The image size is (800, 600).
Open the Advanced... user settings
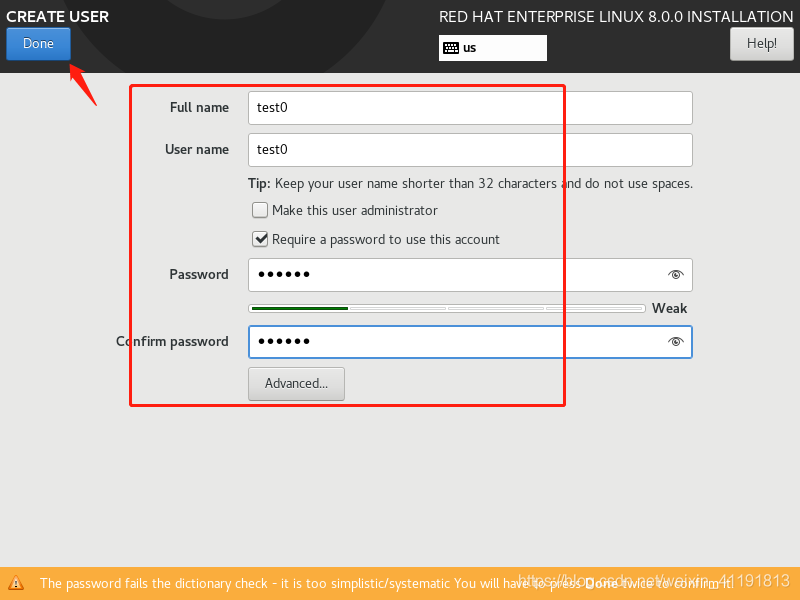tap(296, 384)
